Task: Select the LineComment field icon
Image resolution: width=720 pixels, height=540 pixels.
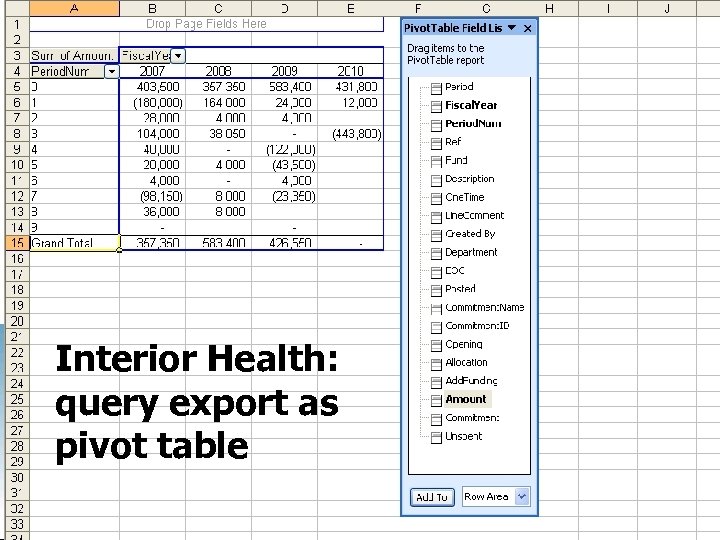Action: tap(436, 217)
